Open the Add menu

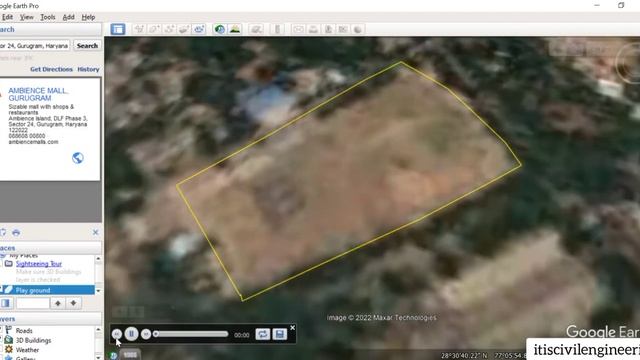point(68,17)
